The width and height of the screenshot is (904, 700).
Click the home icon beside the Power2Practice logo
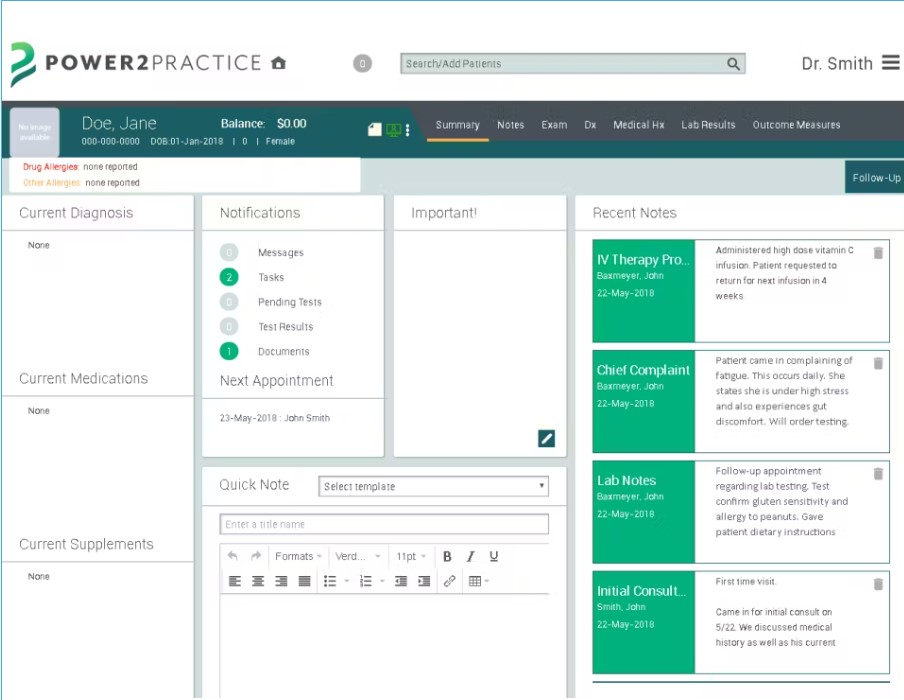click(278, 62)
